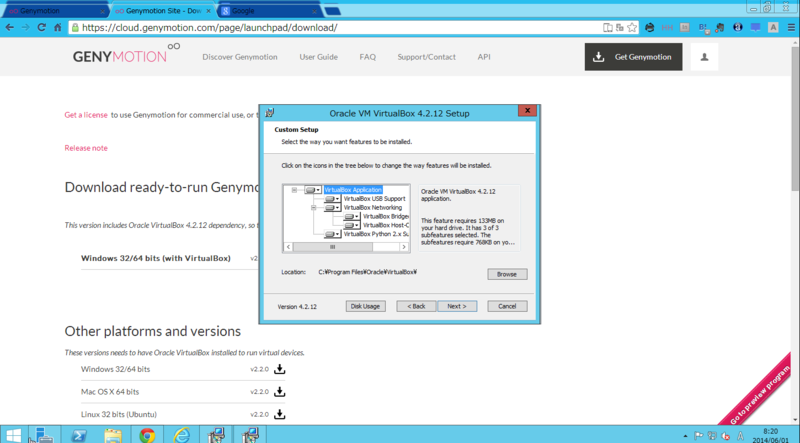Click the user account icon

coord(704,57)
